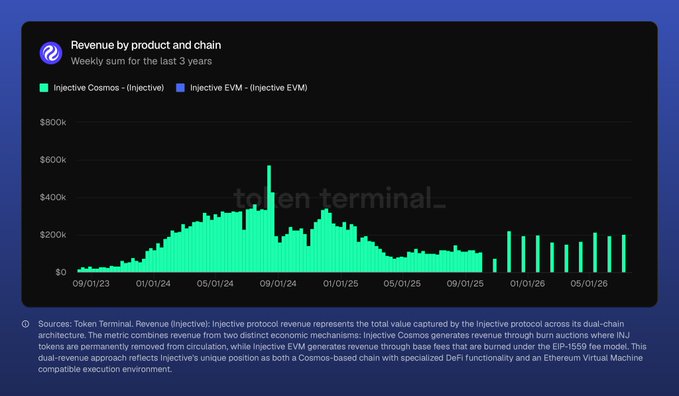Click the $0 y-axis label
Image resolution: width=679 pixels, height=396 pixels.
[61, 273]
